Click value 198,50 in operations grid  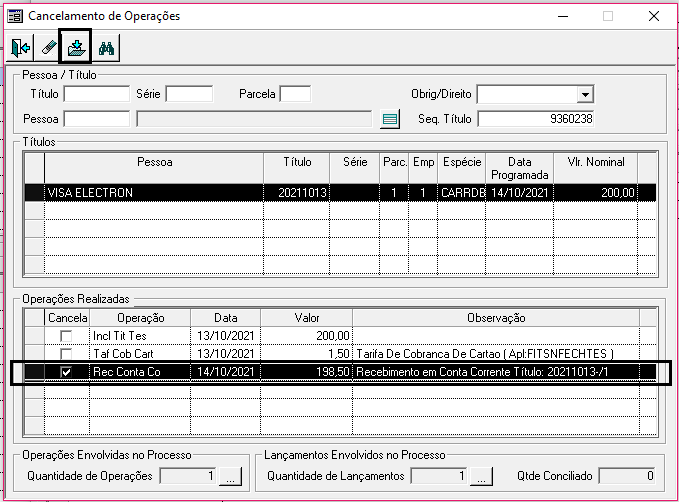point(307,372)
